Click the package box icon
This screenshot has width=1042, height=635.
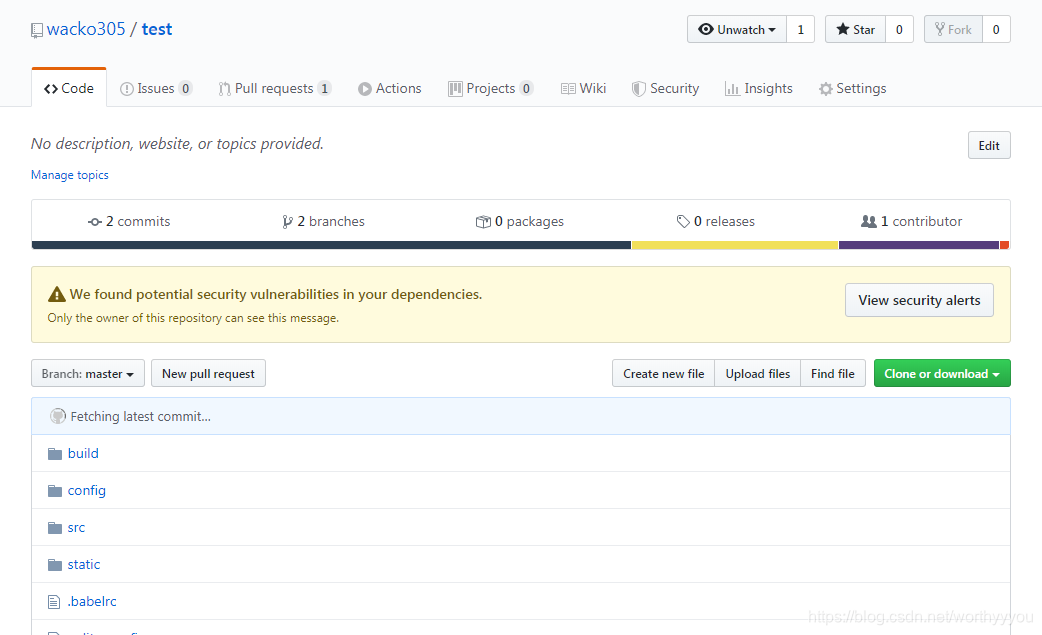point(483,222)
